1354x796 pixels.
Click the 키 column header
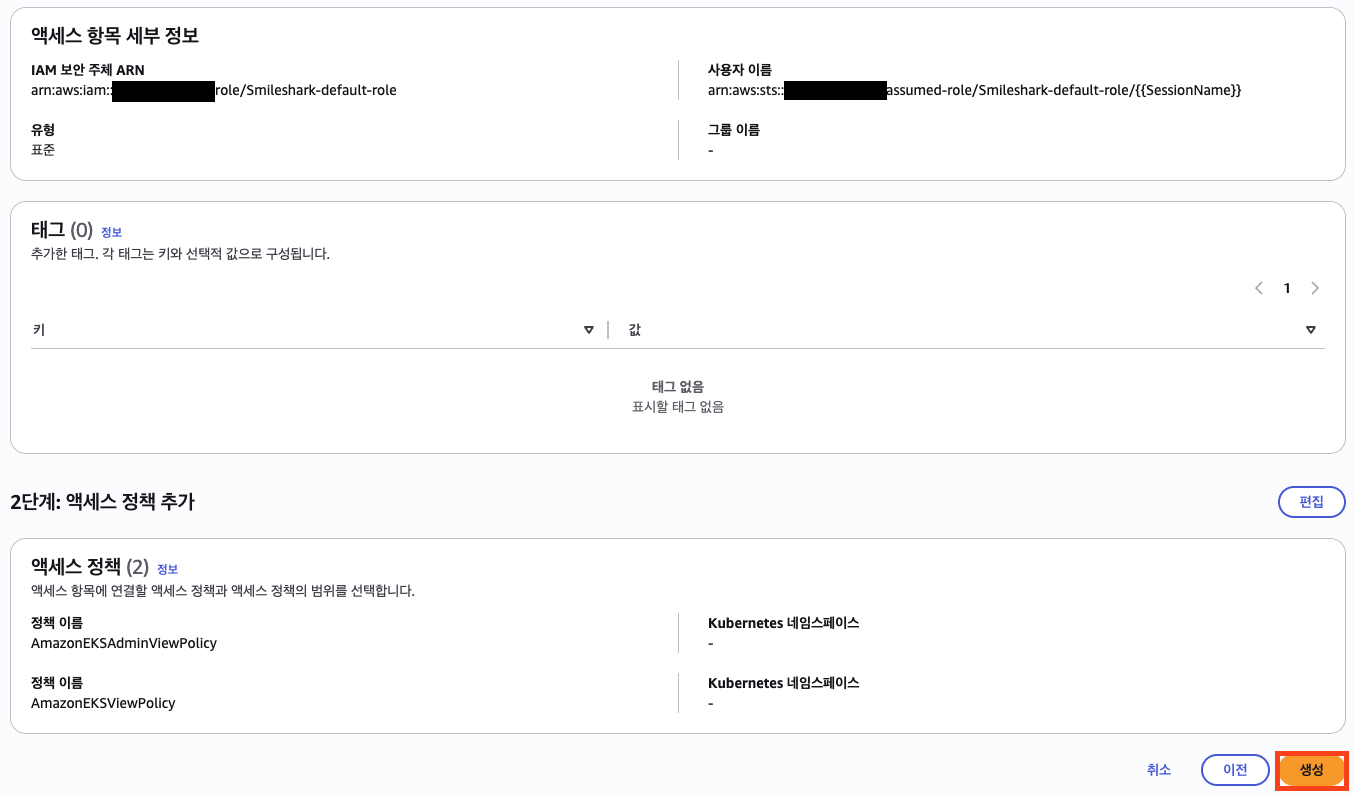[x=38, y=330]
